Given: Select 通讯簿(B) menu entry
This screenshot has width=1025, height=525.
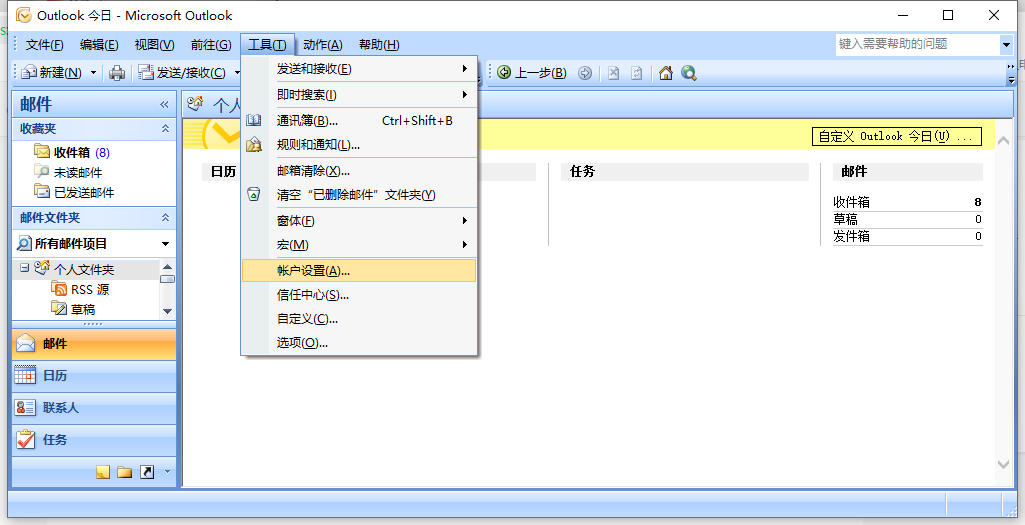Looking at the screenshot, I should [x=359, y=120].
